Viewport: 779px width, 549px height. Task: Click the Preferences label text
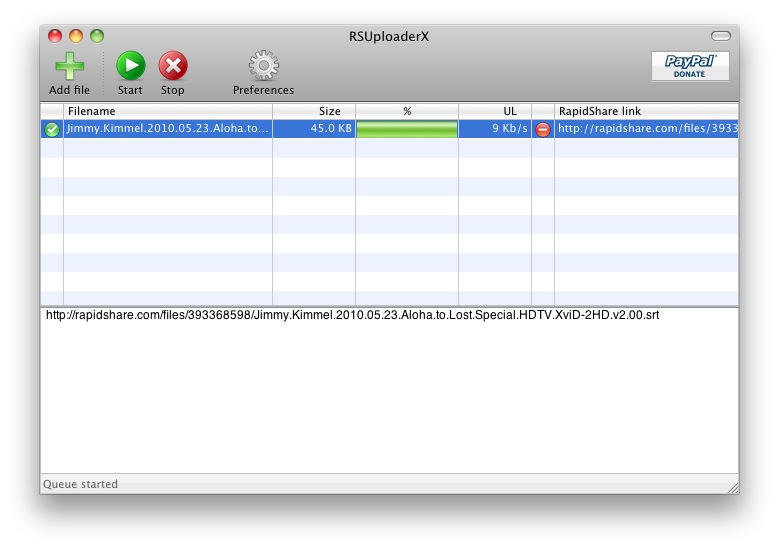[x=263, y=90]
